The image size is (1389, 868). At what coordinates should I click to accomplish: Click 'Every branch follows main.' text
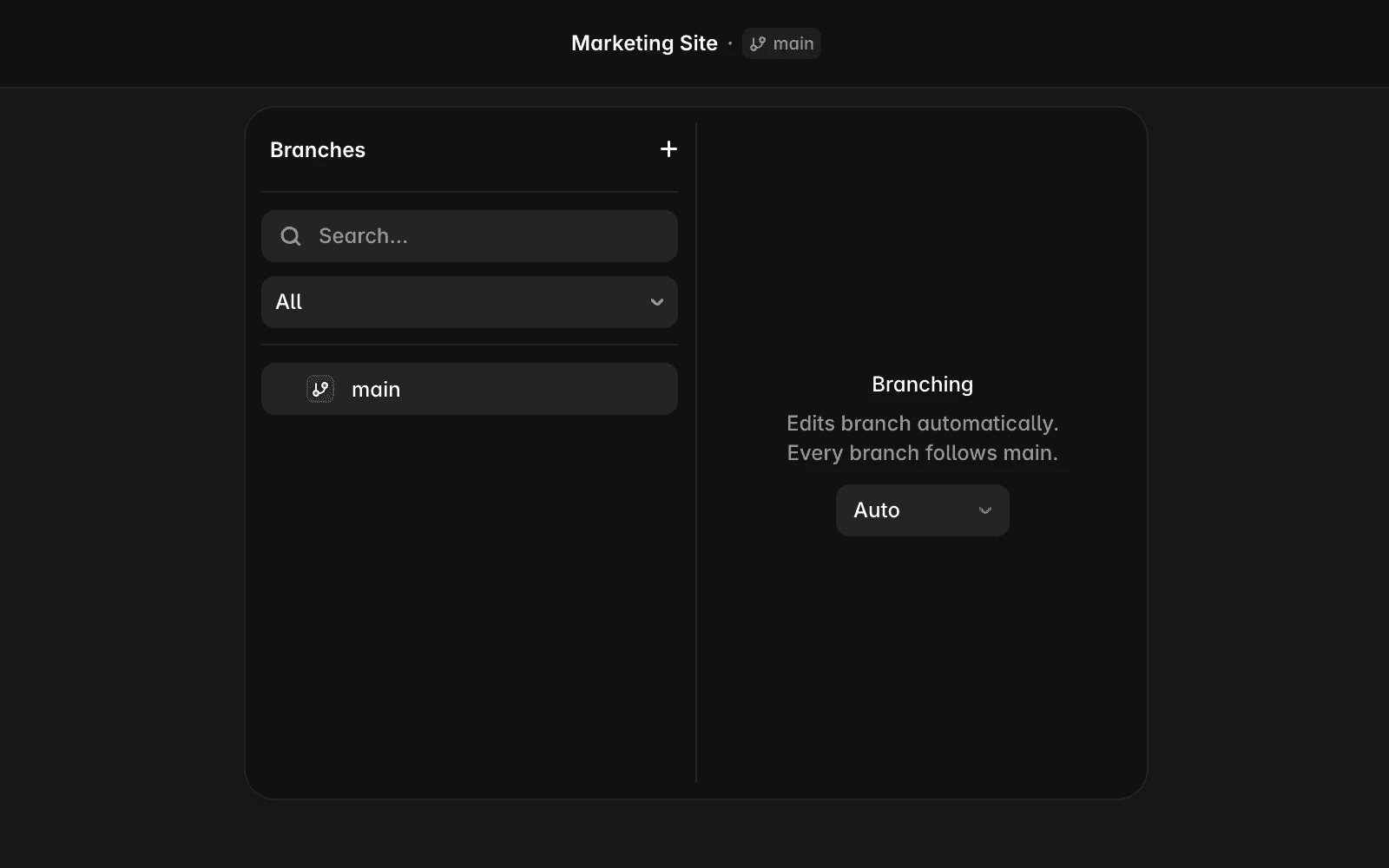click(923, 453)
